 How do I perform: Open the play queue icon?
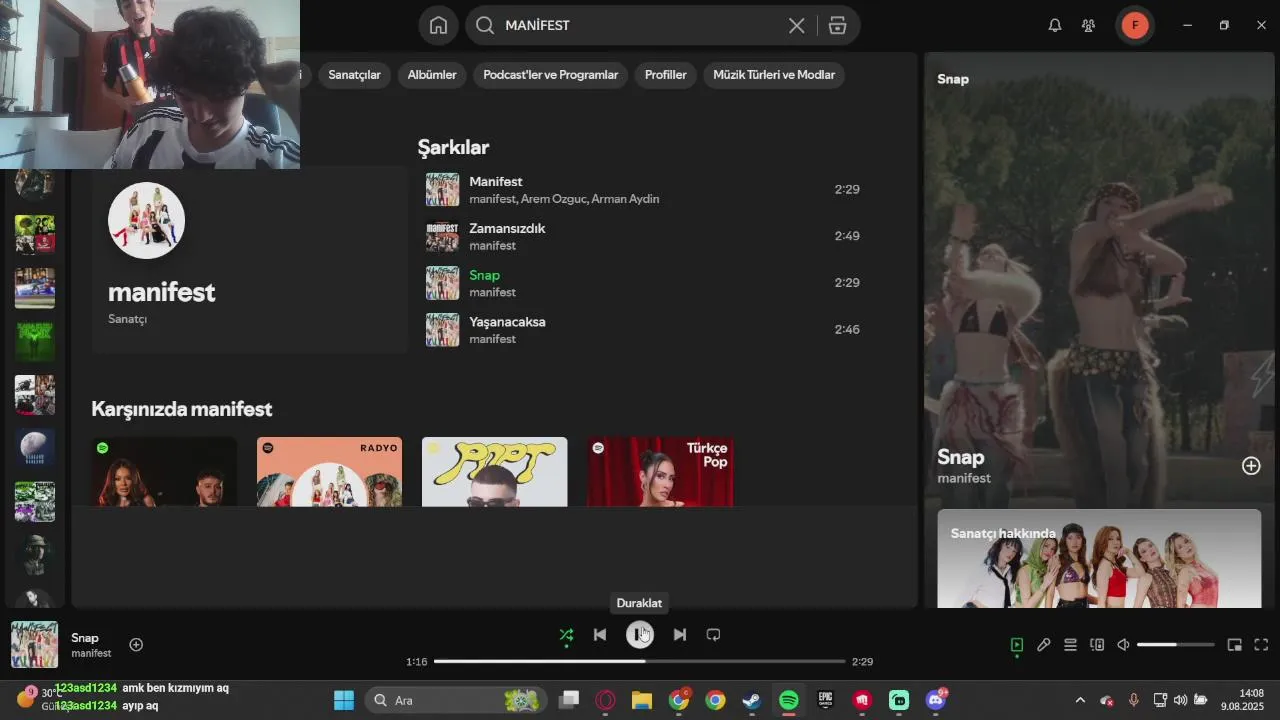tap(1070, 645)
